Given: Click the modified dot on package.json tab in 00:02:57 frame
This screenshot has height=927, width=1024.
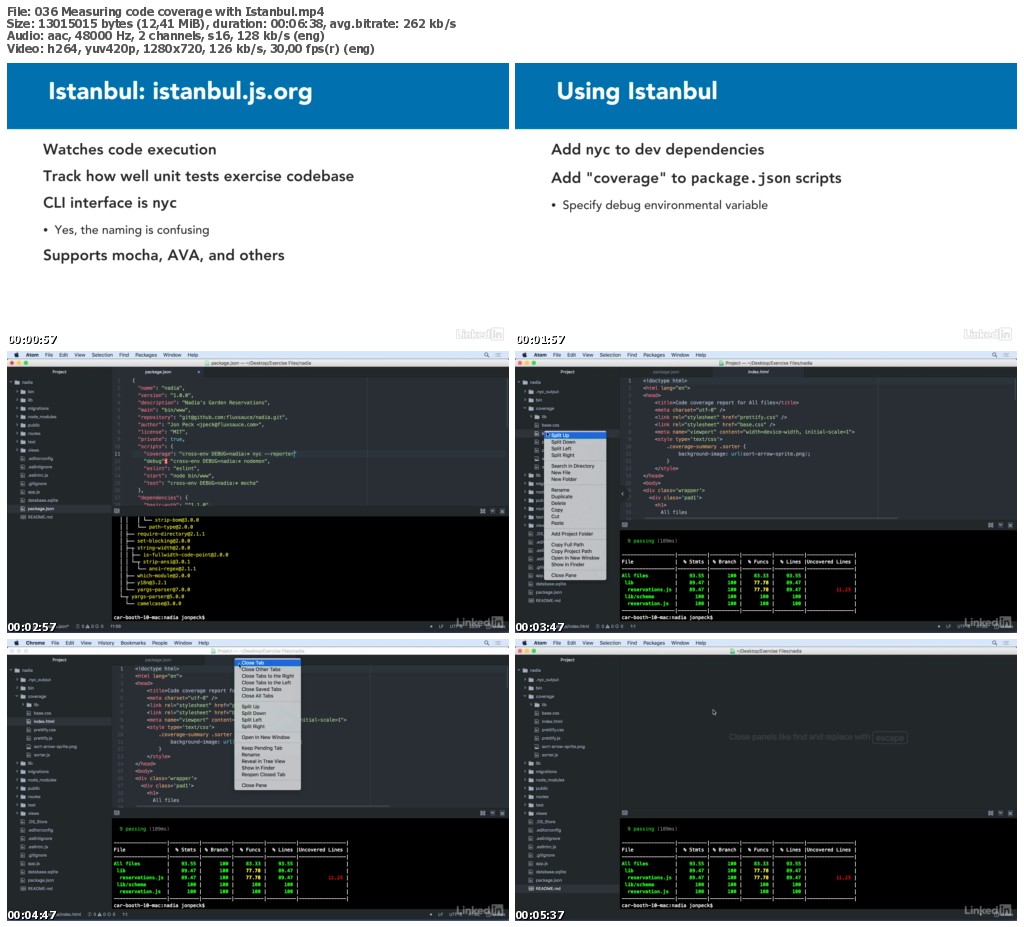Looking at the screenshot, I should coord(199,372).
